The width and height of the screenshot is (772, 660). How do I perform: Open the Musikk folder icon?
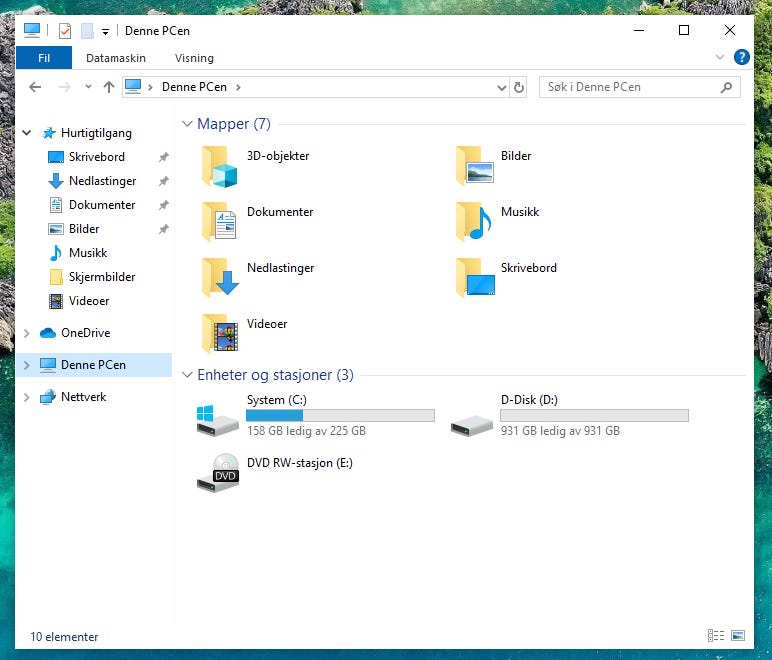coord(474,222)
